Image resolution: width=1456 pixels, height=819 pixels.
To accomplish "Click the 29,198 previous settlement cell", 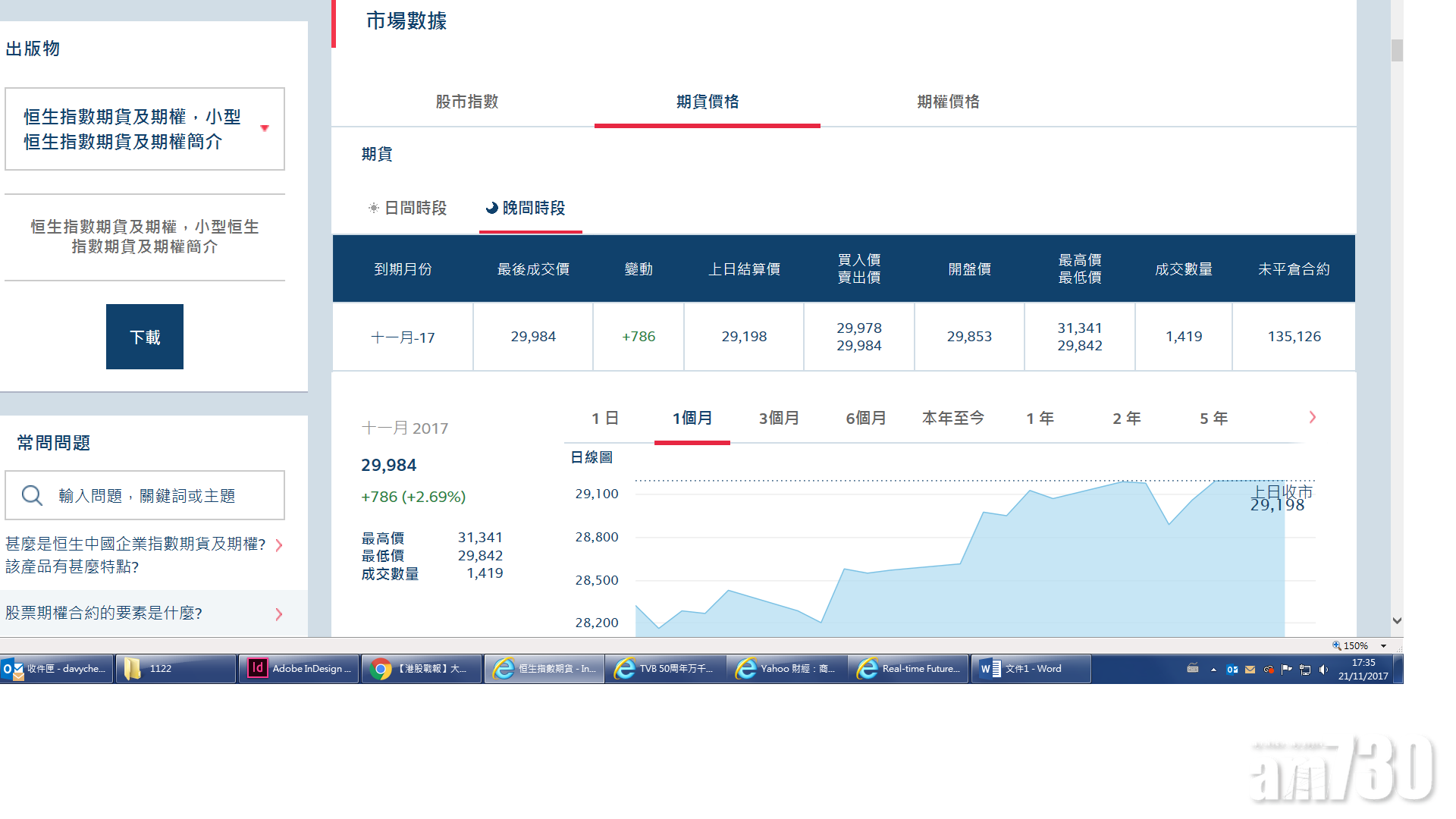I will tap(744, 336).
